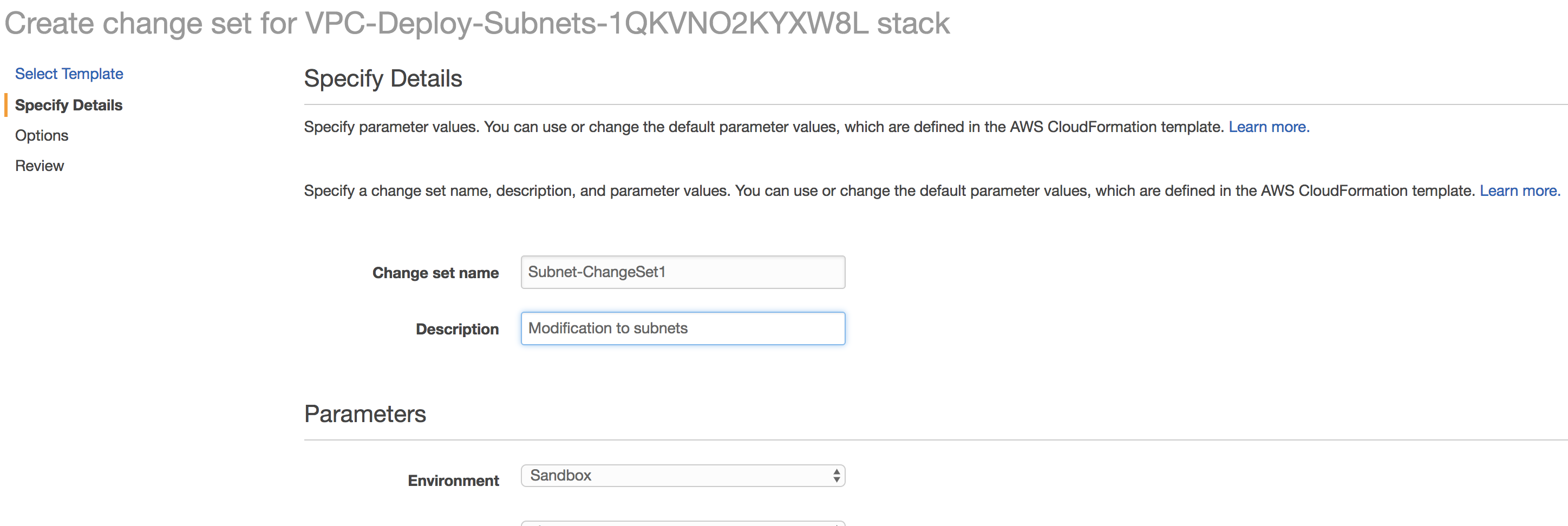Image resolution: width=1568 pixels, height=526 pixels.
Task: Open Learn more link in change set paragraph
Action: click(1519, 190)
